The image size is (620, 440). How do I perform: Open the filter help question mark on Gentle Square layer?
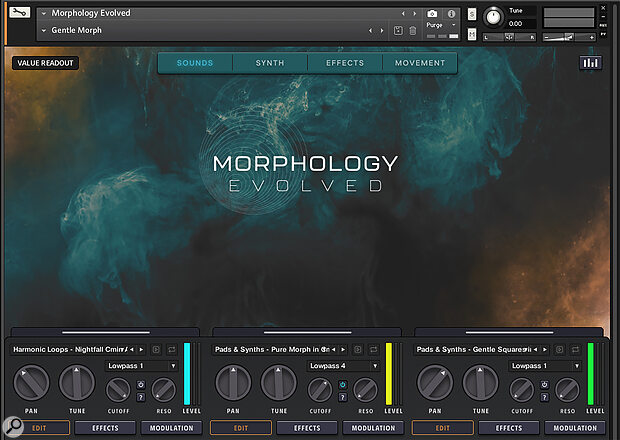[x=544, y=397]
